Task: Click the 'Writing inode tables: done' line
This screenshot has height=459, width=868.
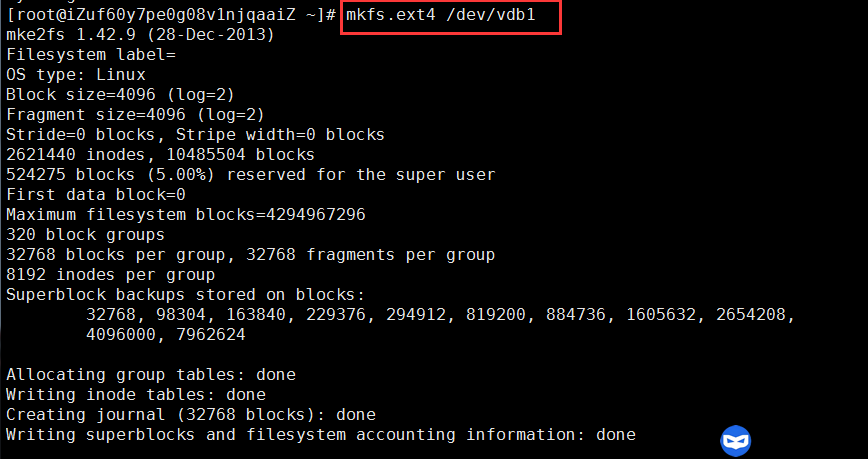Action: click(135, 395)
